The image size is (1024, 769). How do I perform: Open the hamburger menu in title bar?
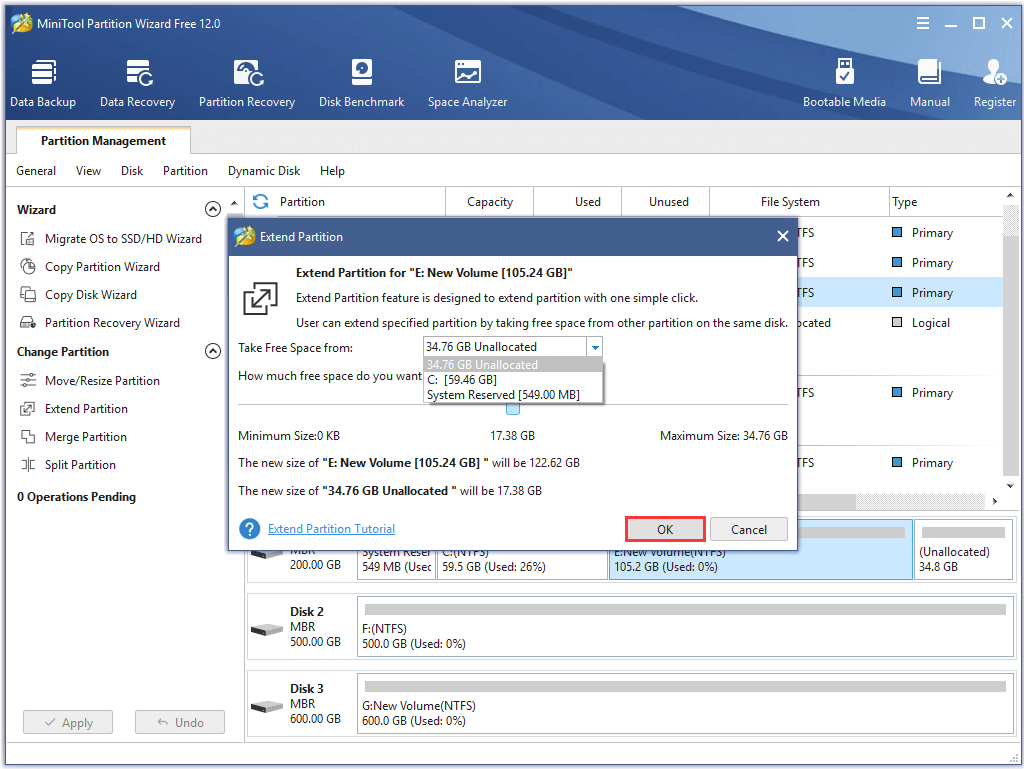923,24
